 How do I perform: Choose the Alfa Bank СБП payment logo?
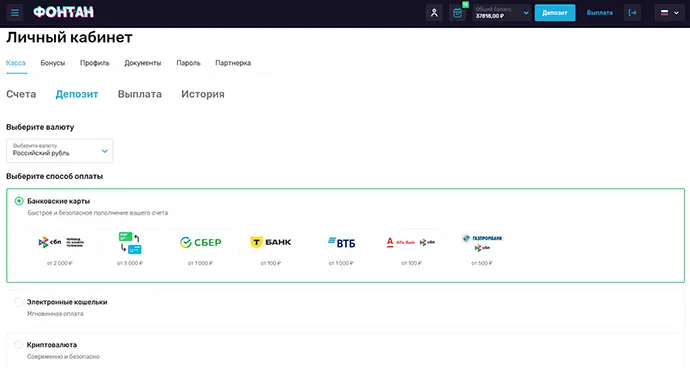pos(411,242)
